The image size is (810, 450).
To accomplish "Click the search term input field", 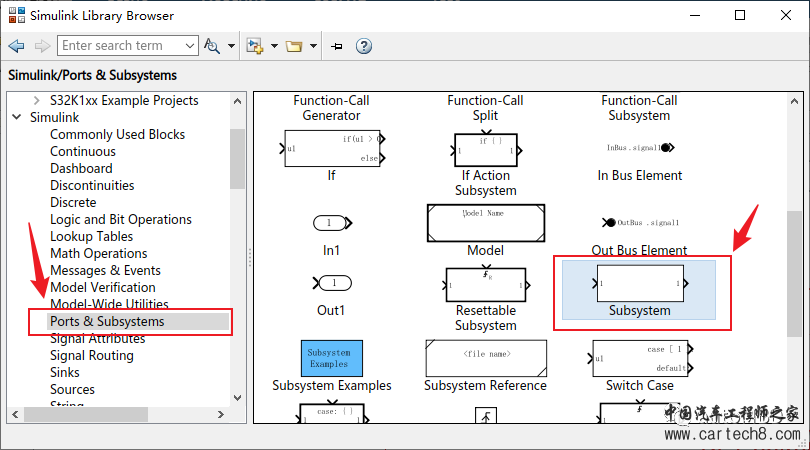I will [x=121, y=46].
